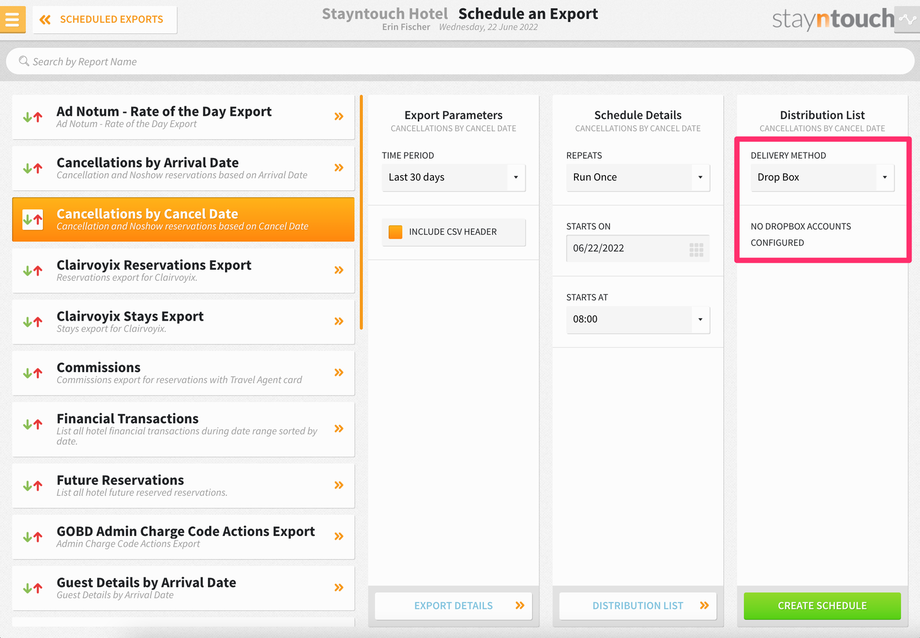Image resolution: width=920 pixels, height=638 pixels.
Task: Click export arrows icon for Commissions
Action: (x=32, y=373)
